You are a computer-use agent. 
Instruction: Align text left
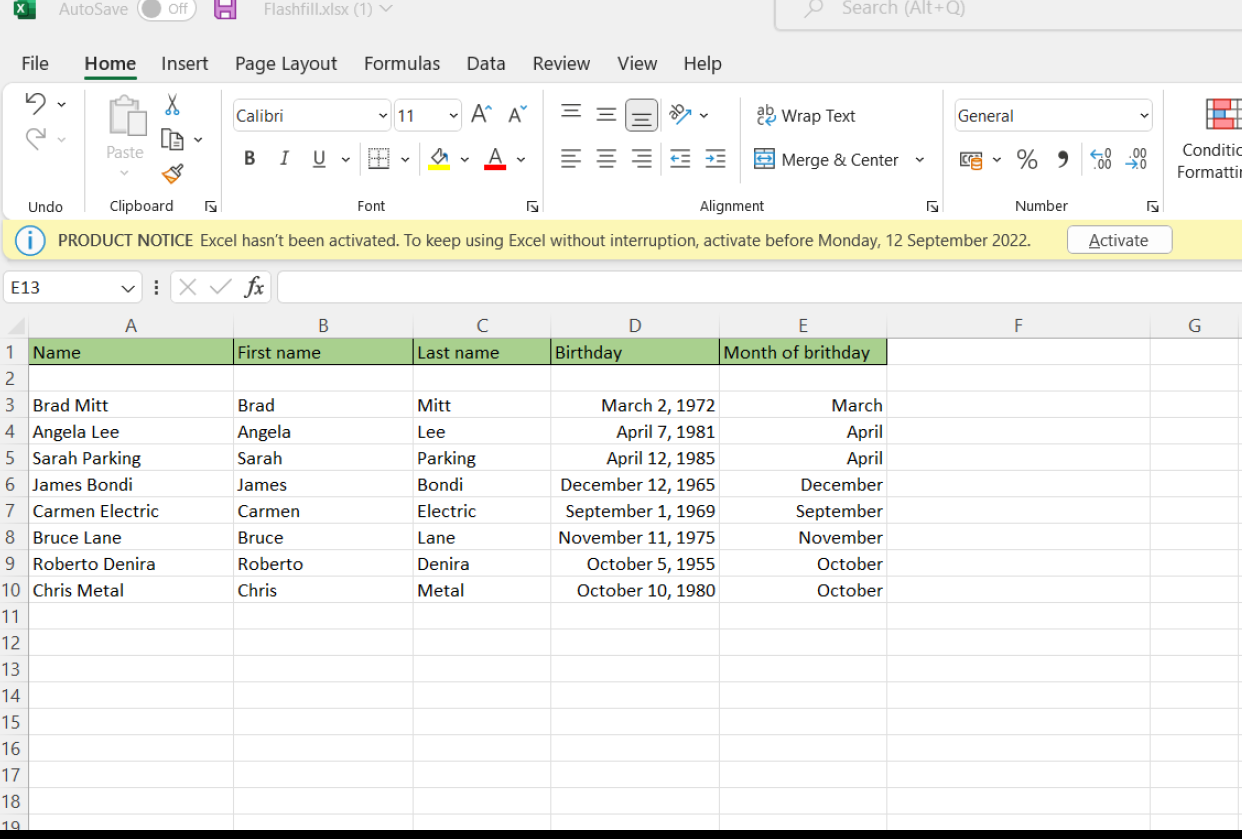point(571,159)
